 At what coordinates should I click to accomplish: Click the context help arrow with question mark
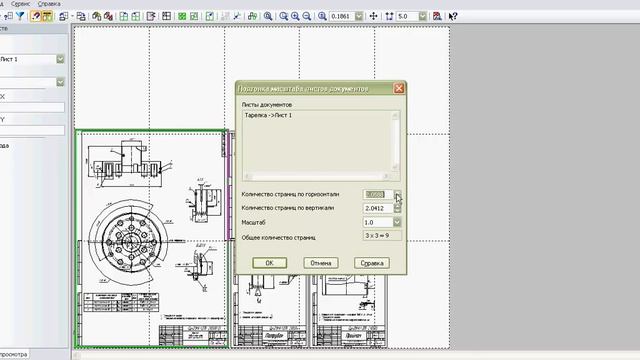pyautogui.click(x=453, y=16)
